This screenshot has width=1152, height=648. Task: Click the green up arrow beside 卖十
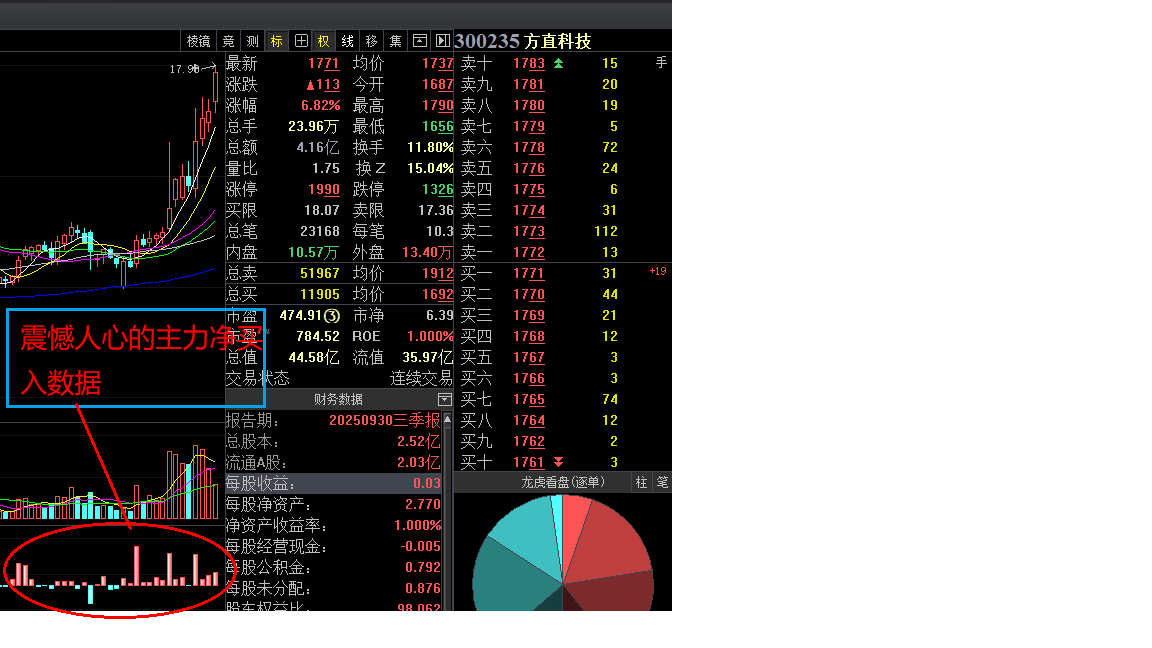(x=558, y=63)
